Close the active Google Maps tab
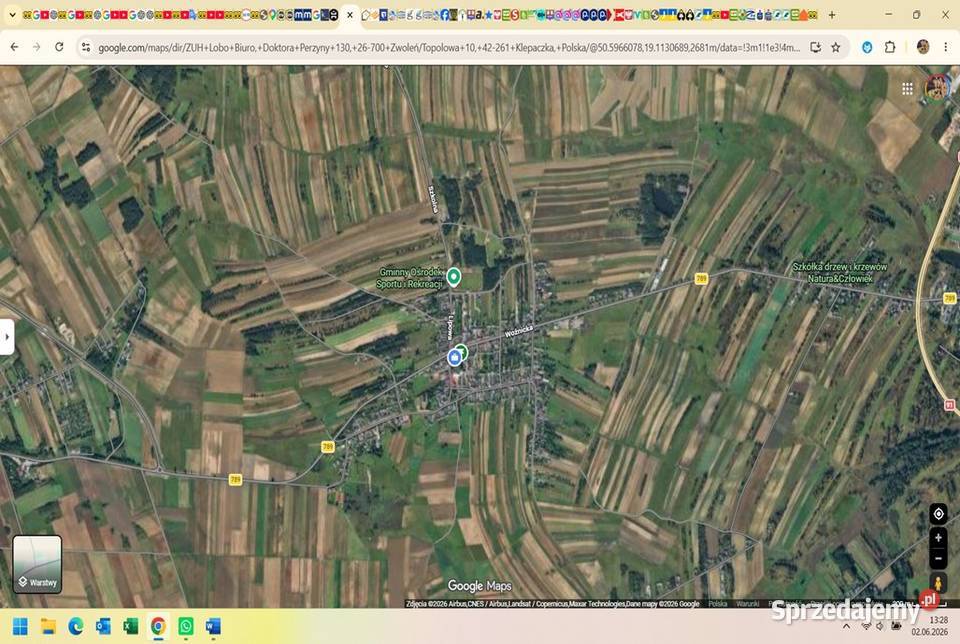This screenshot has height=644, width=960. click(x=350, y=15)
